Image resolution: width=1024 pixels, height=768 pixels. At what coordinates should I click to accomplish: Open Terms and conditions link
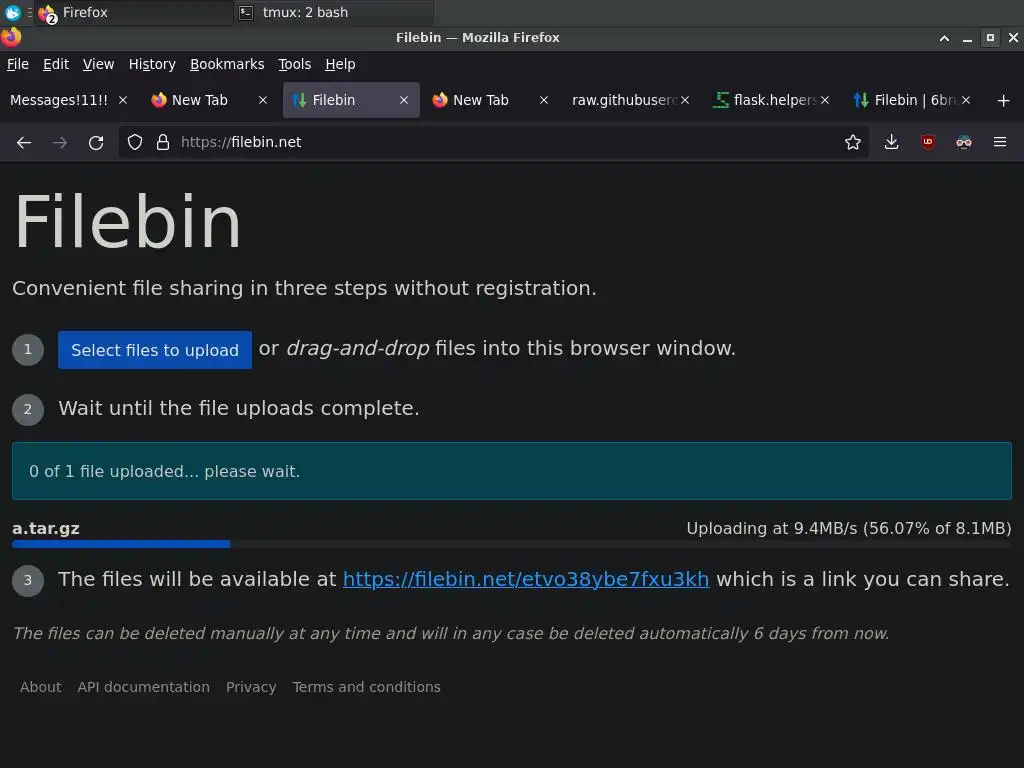(366, 687)
